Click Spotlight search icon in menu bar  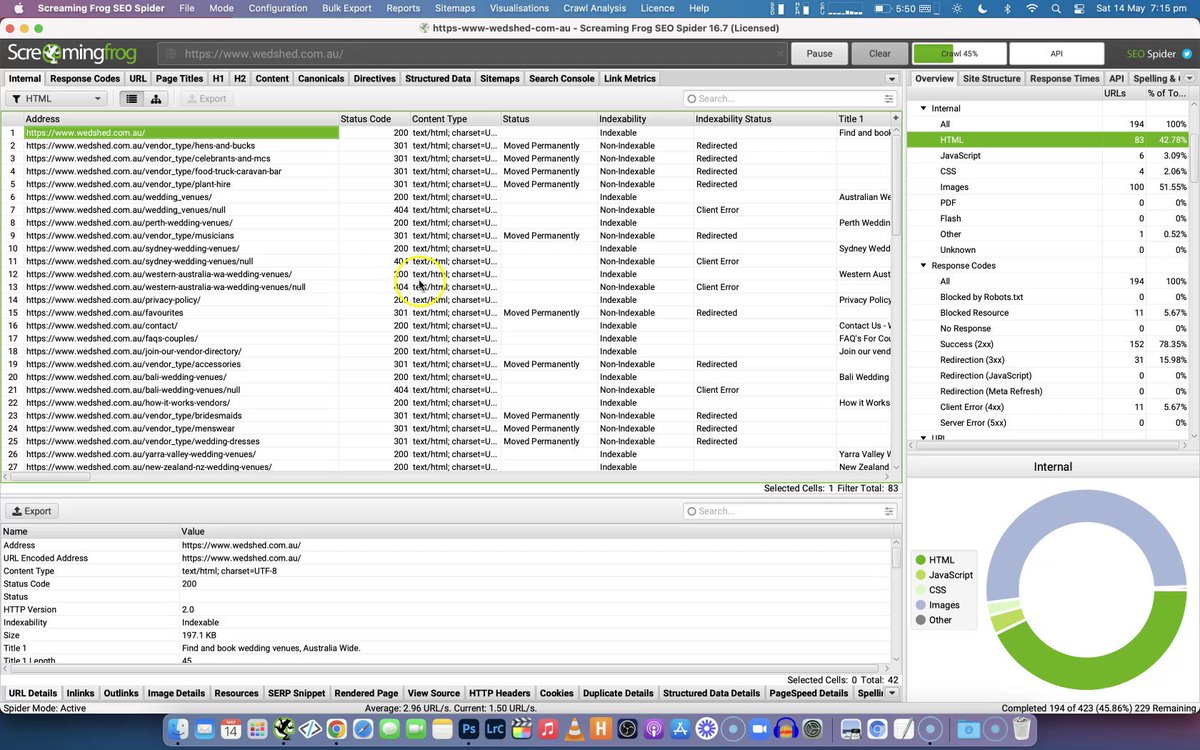1058,8
